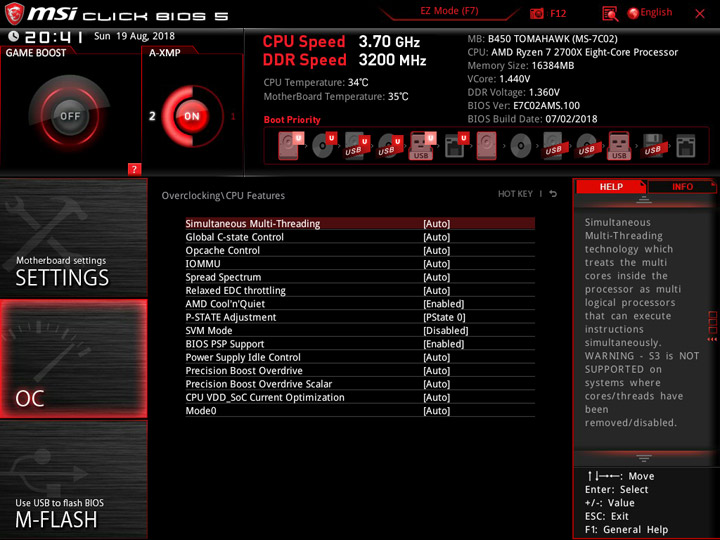The width and height of the screenshot is (720, 540).
Task: Open the SETTINGS motherboard settings section
Action: point(73,238)
